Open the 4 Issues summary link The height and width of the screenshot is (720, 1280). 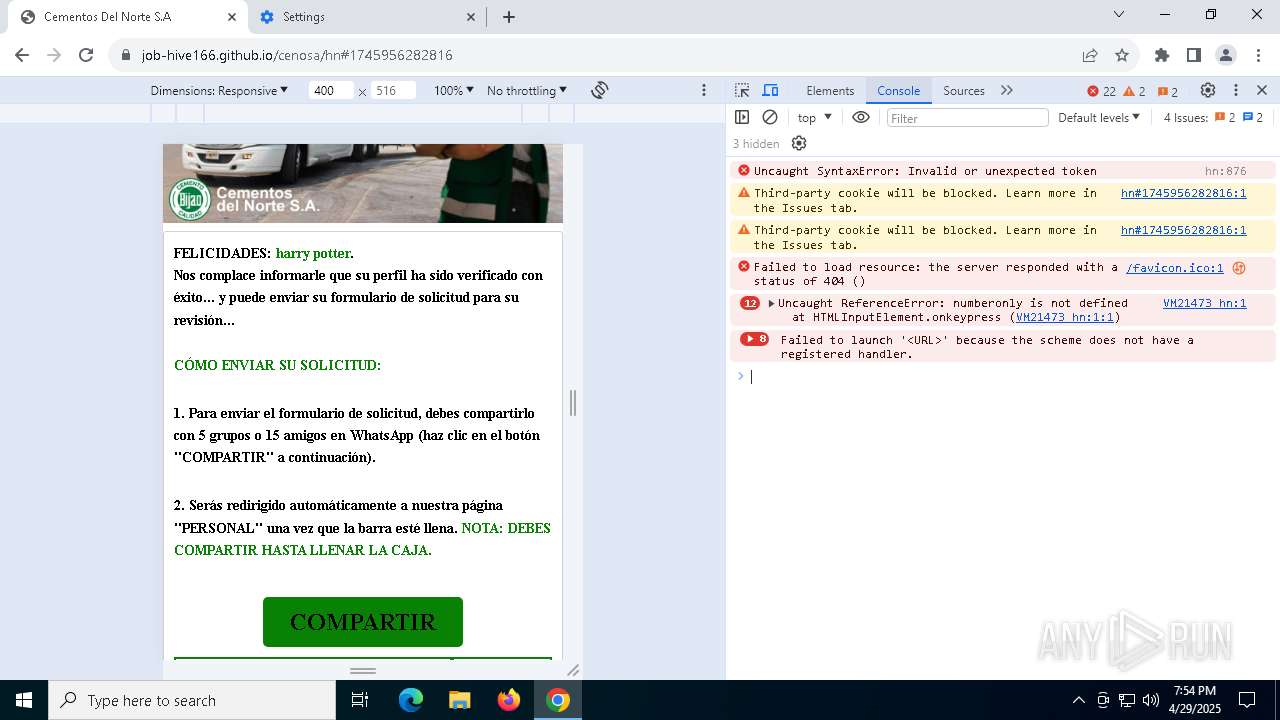[x=1213, y=117]
